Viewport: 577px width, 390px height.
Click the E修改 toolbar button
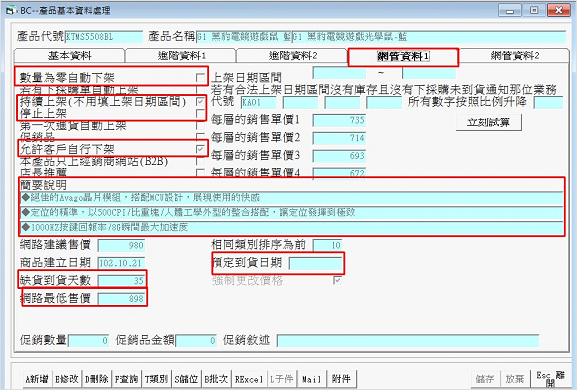point(67,379)
